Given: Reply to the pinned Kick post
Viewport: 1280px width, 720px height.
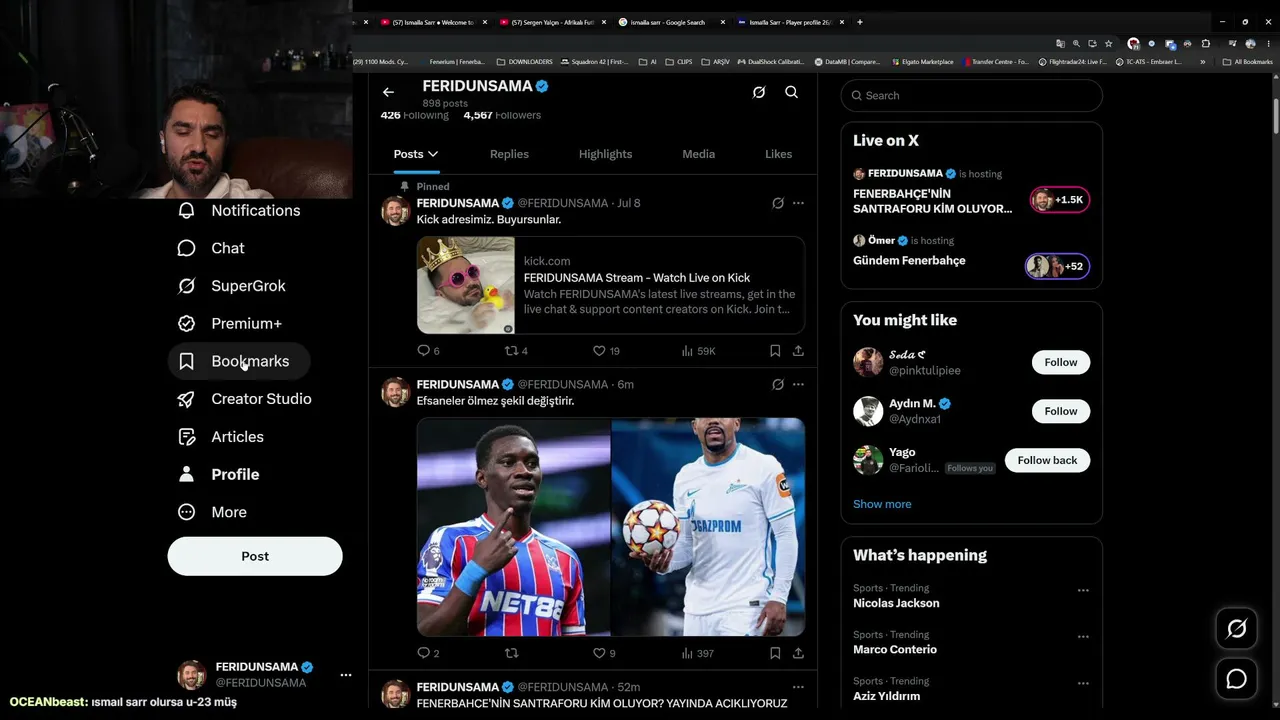Looking at the screenshot, I should click(x=428, y=351).
